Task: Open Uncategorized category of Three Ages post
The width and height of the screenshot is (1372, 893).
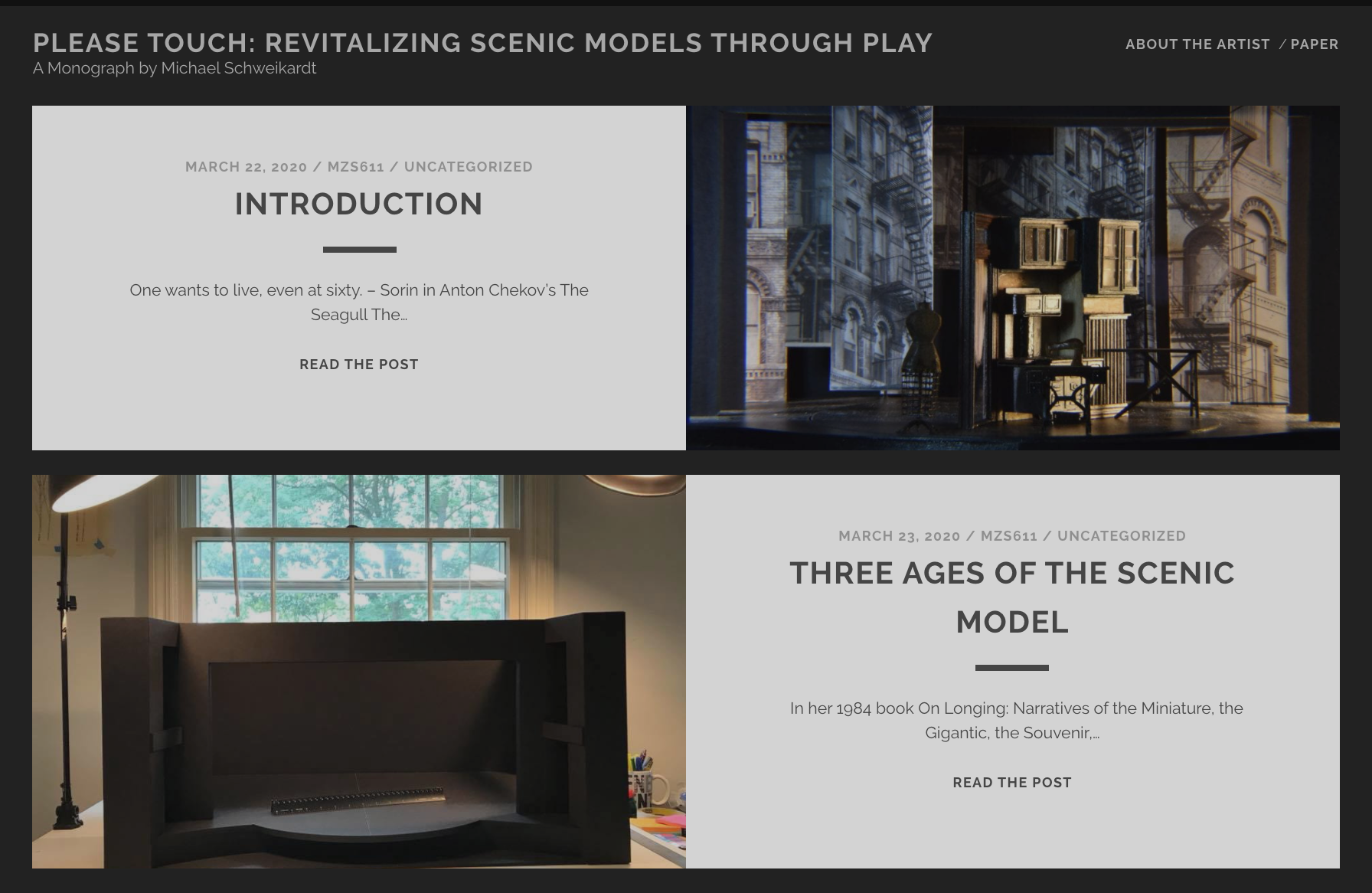Action: pyautogui.click(x=1122, y=536)
